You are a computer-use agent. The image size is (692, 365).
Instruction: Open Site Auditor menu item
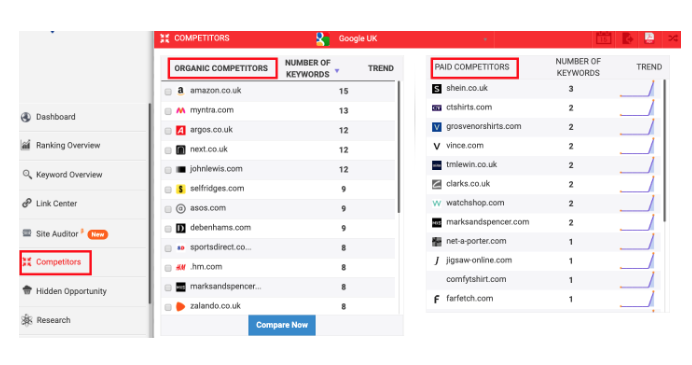[57, 234]
